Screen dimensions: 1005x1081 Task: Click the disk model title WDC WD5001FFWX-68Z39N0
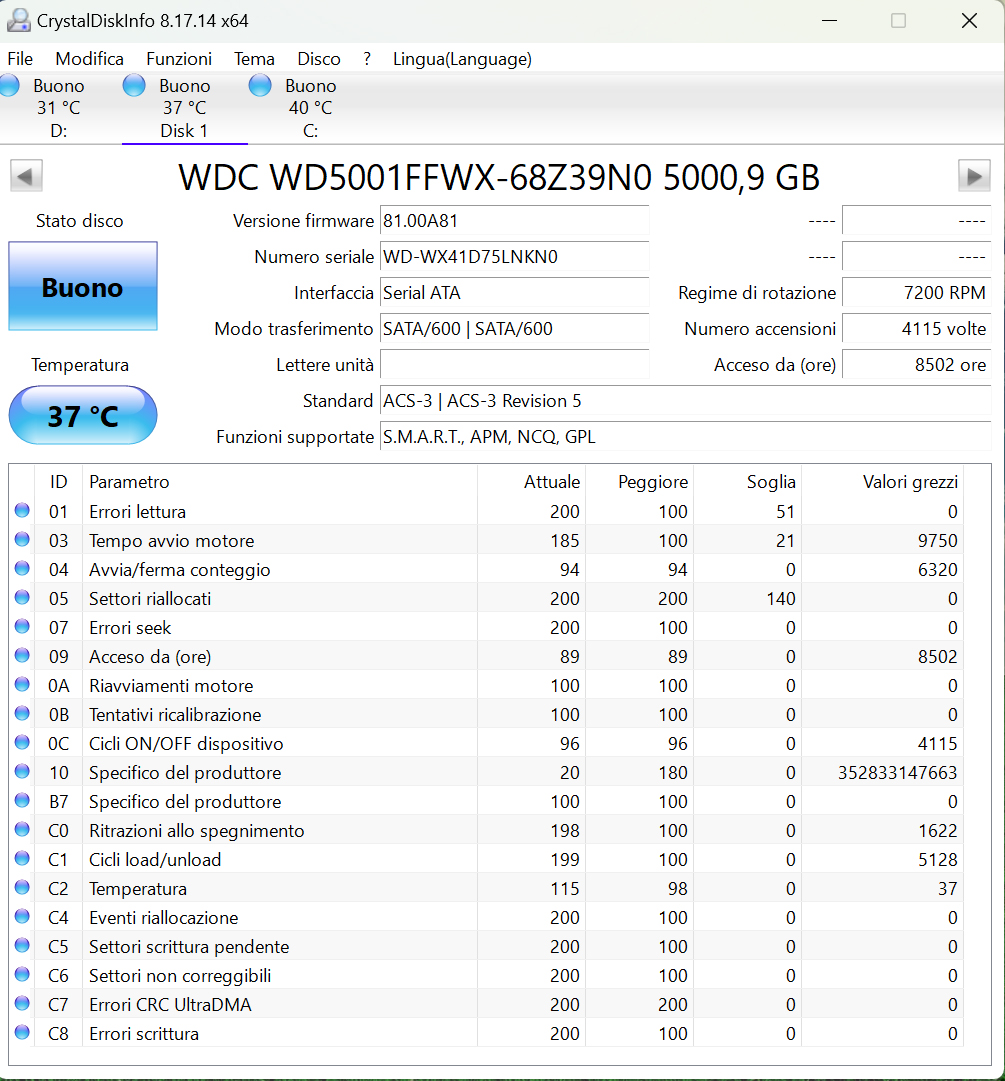click(499, 177)
